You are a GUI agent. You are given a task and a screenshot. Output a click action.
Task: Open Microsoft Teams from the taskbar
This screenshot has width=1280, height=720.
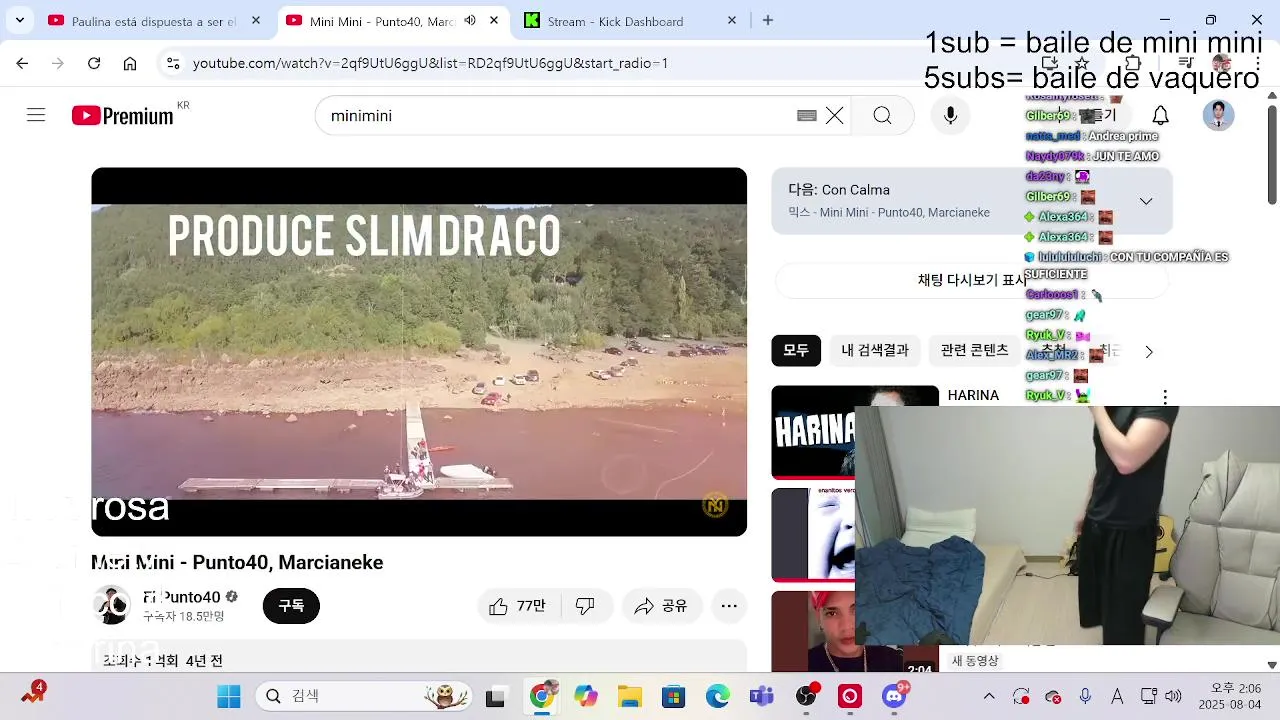point(761,697)
